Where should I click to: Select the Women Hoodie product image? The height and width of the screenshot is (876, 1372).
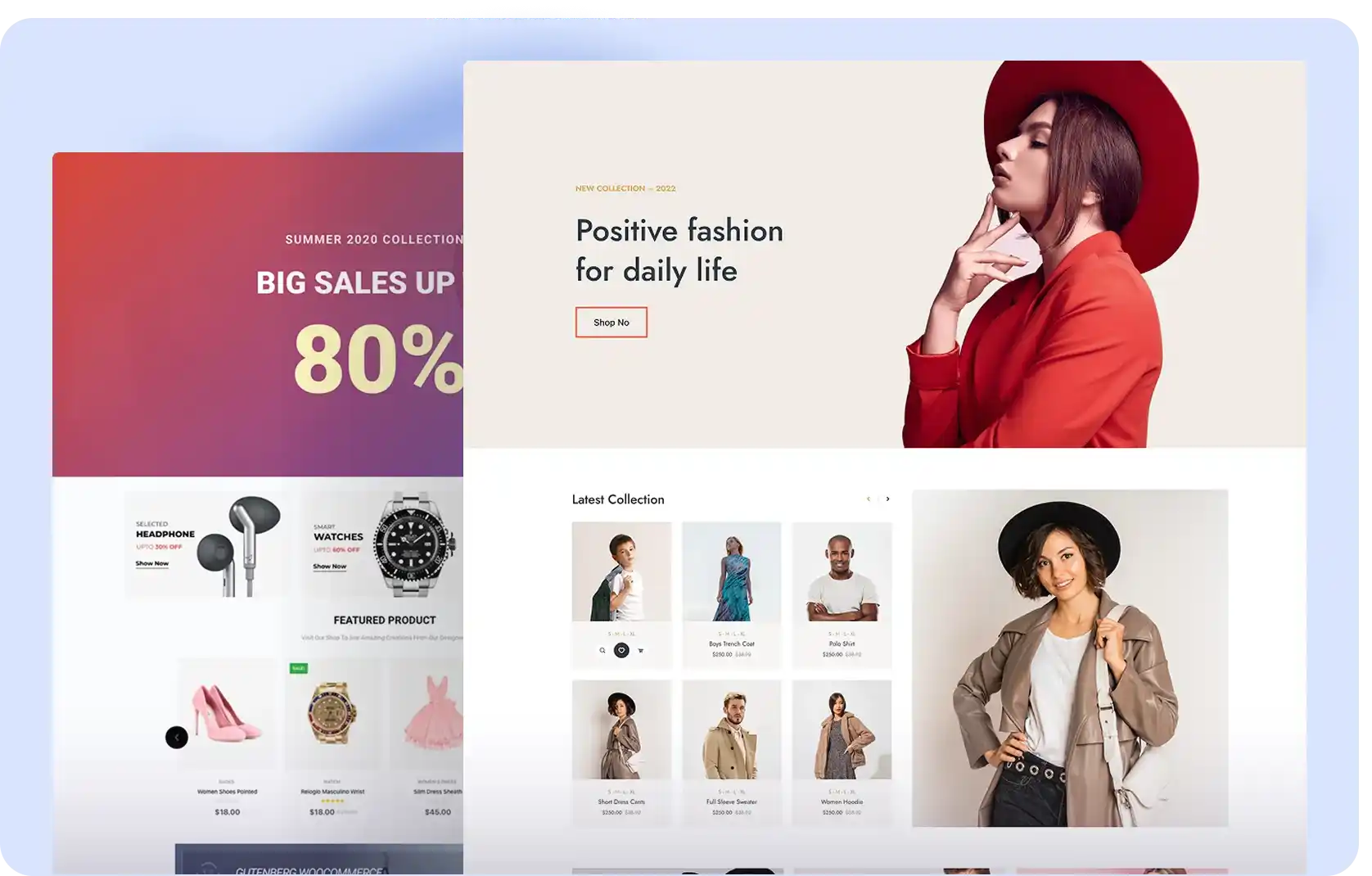tap(842, 729)
